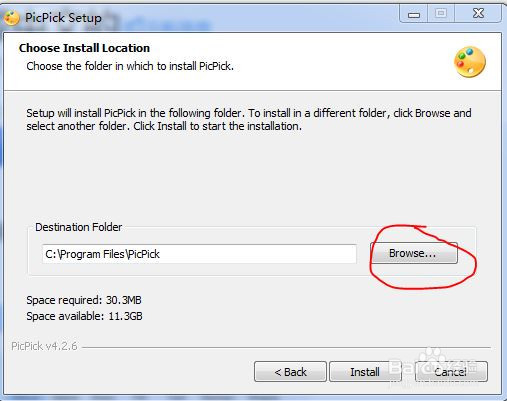This screenshot has height=401, width=507.
Task: Click the Space required: 30.3MB text
Action: coord(84,300)
